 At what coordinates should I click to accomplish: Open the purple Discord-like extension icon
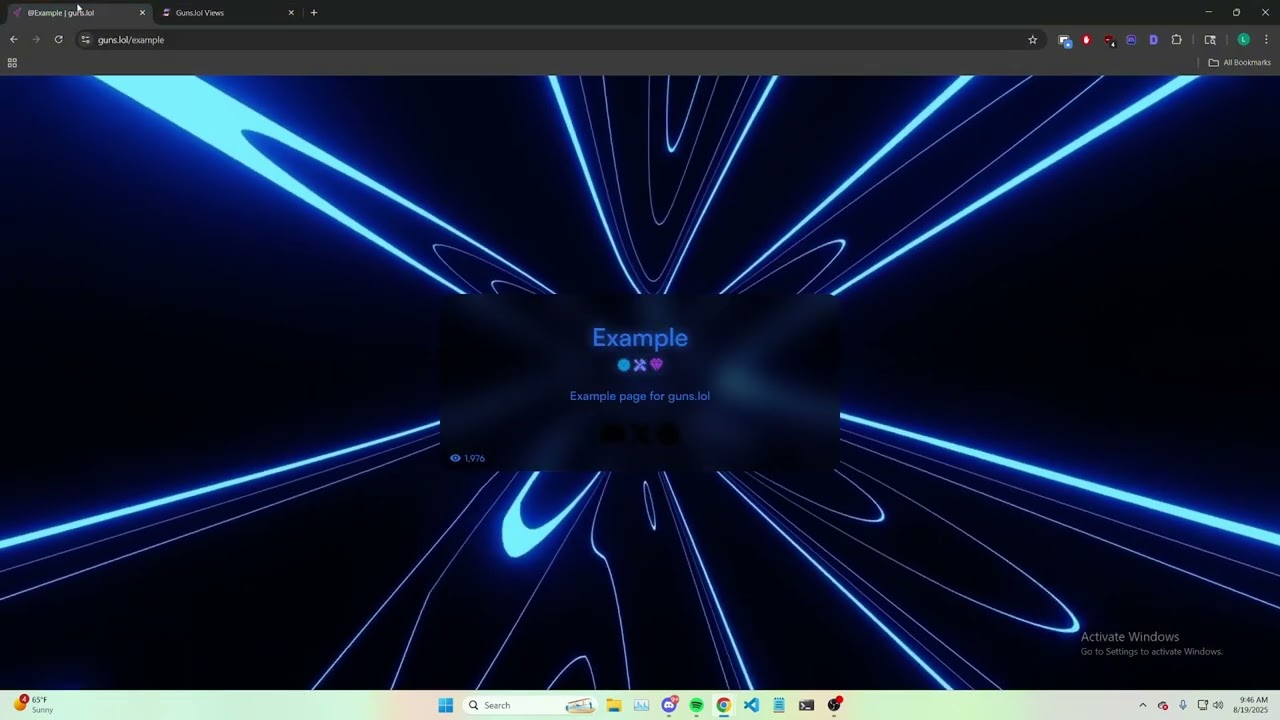[x=1131, y=40]
